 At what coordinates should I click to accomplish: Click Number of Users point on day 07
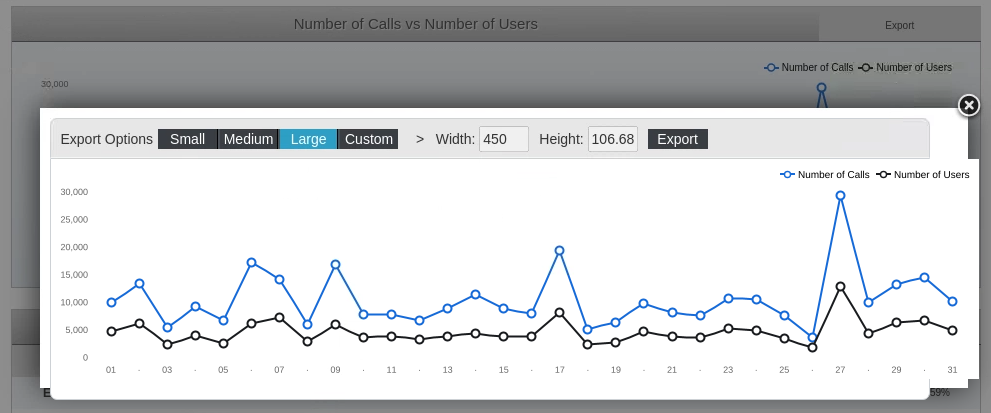click(279, 317)
